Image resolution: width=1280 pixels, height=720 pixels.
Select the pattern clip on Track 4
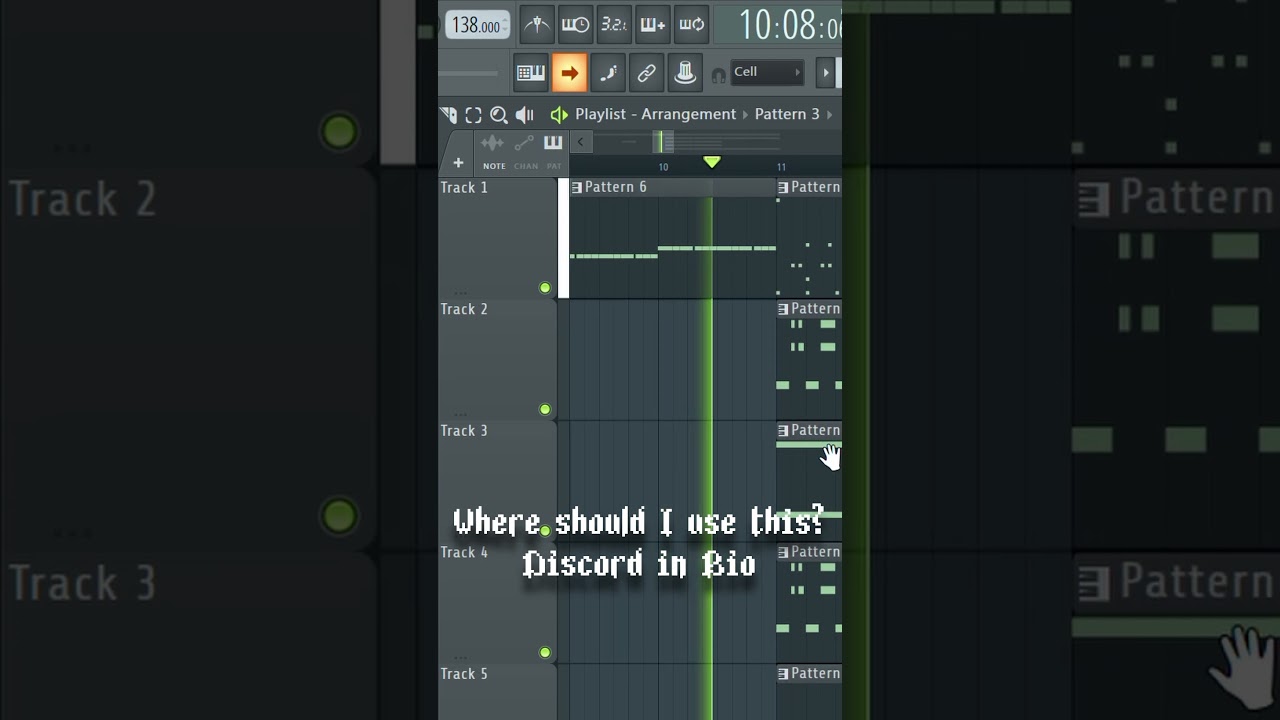(x=809, y=603)
